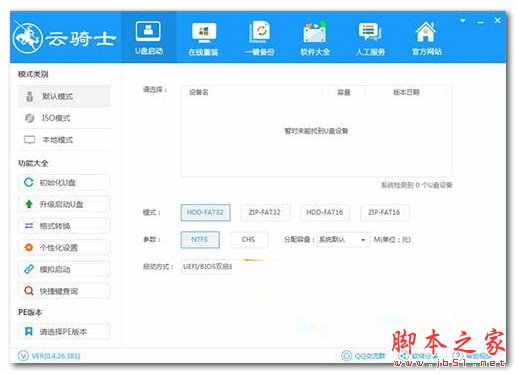Viewport: 517px width, 374px height.
Task: Click the monitor icon beside 本地模式
Action: point(29,140)
